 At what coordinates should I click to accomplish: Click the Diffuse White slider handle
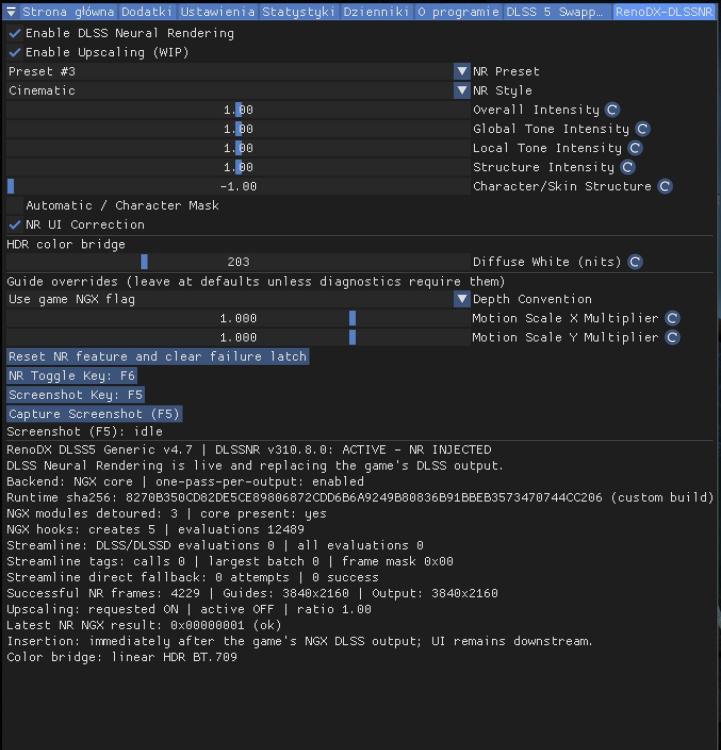[144, 262]
